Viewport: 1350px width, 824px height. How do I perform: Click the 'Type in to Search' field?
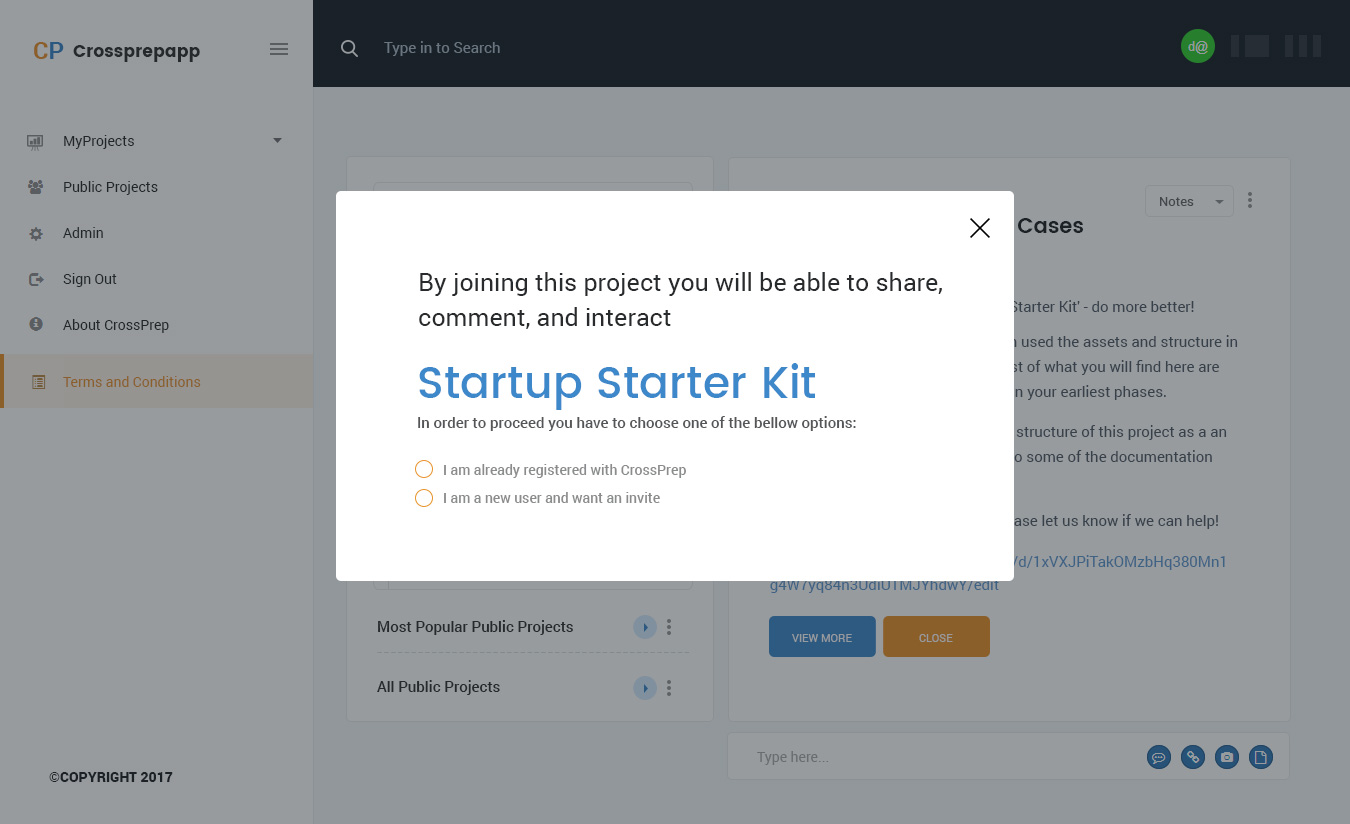[x=600, y=48]
